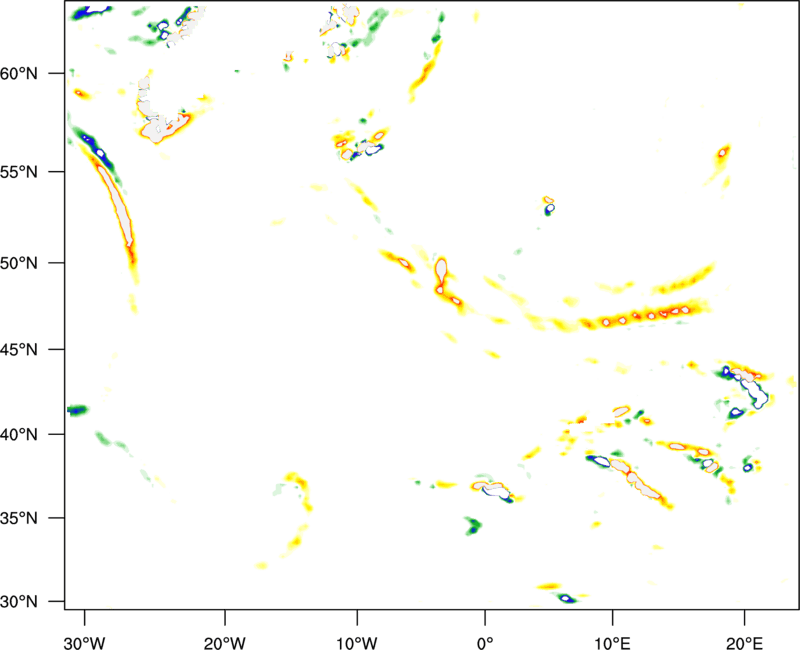
Task: Click the 10°W longitude label
Action: click(357, 643)
